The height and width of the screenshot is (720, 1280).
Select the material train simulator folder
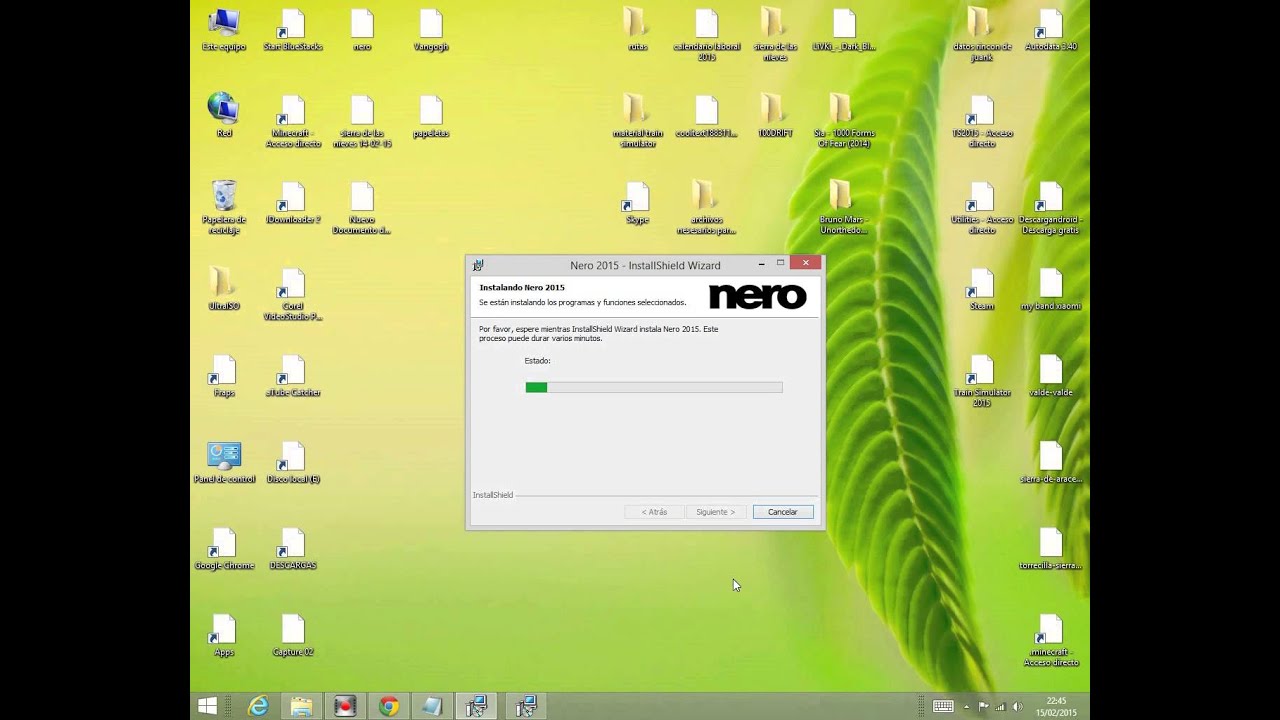(637, 122)
